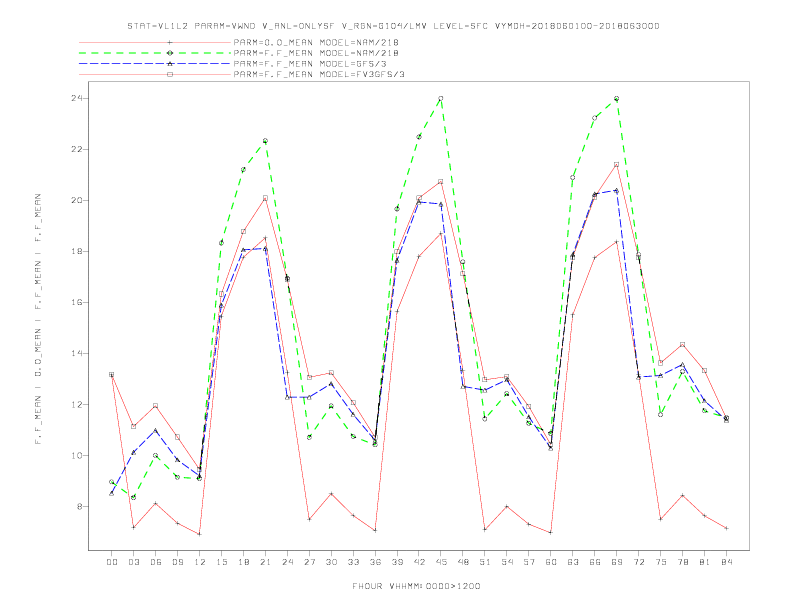
Task: Click x-axis tick label 84
Action: tap(726, 562)
